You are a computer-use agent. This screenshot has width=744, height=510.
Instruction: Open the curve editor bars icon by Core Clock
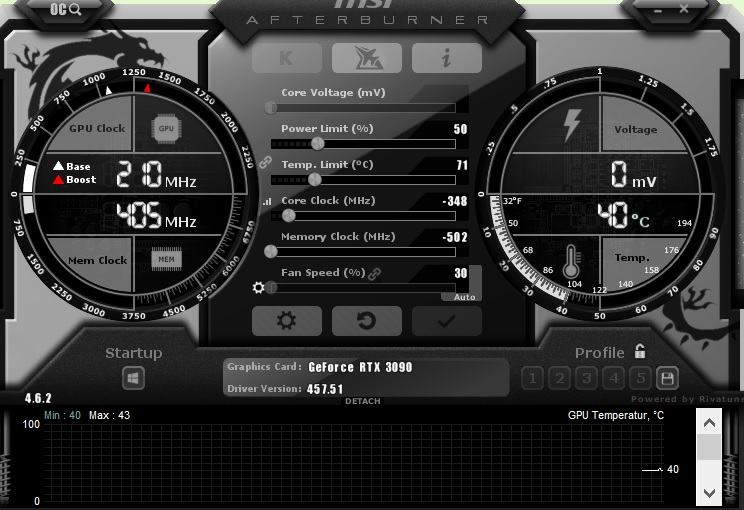[x=267, y=202]
